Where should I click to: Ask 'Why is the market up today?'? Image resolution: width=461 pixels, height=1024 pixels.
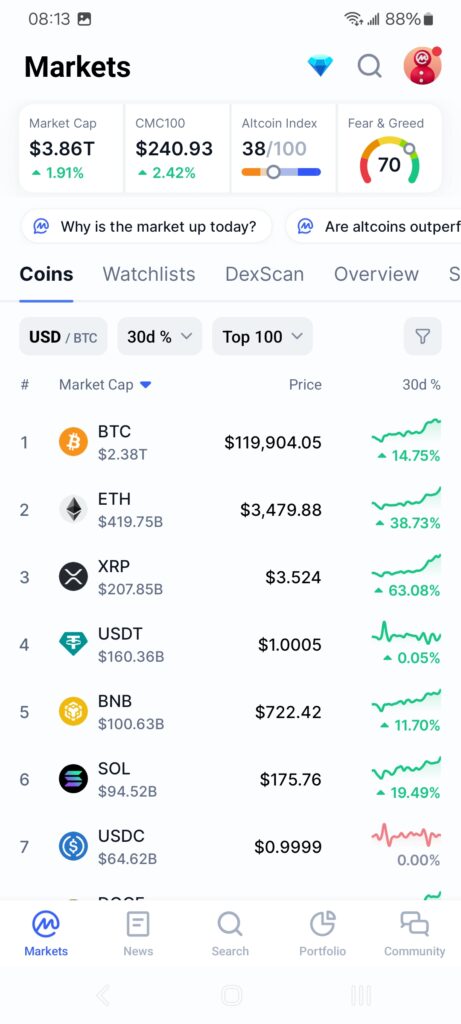pos(146,227)
